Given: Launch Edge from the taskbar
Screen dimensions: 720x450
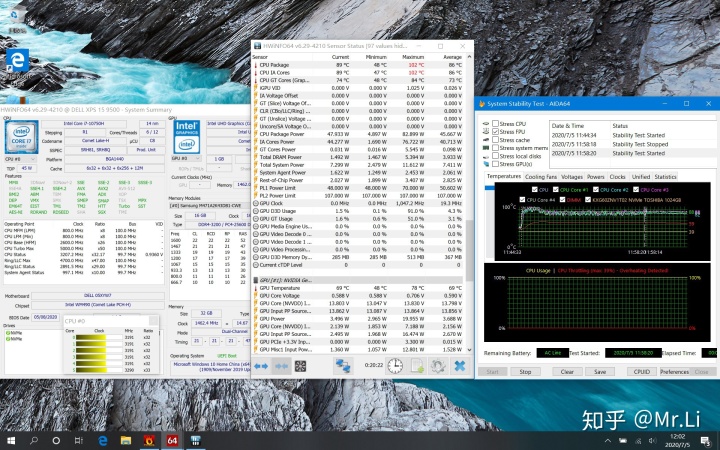Looking at the screenshot, I should coord(103,441).
